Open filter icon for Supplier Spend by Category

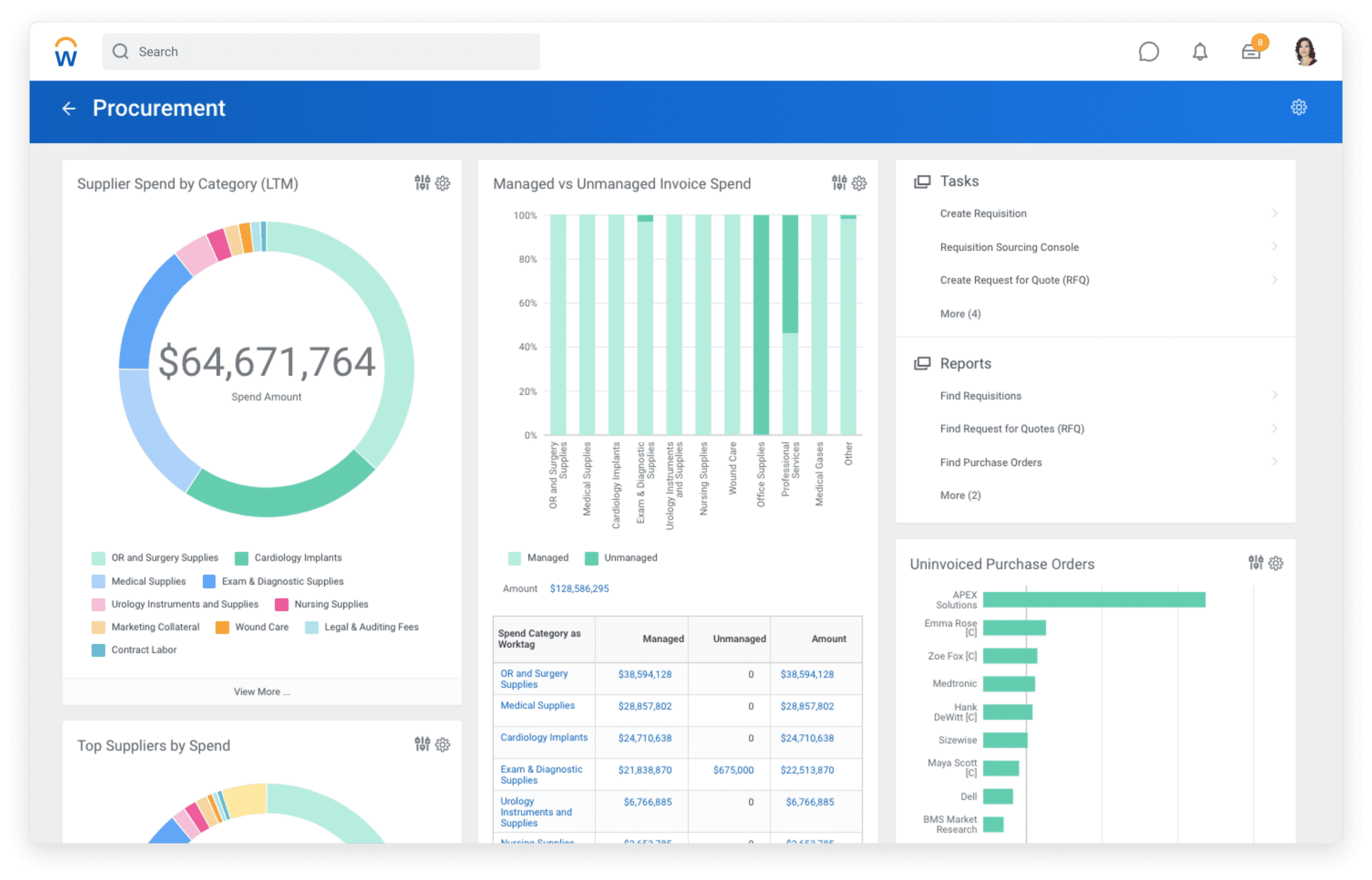pos(422,183)
